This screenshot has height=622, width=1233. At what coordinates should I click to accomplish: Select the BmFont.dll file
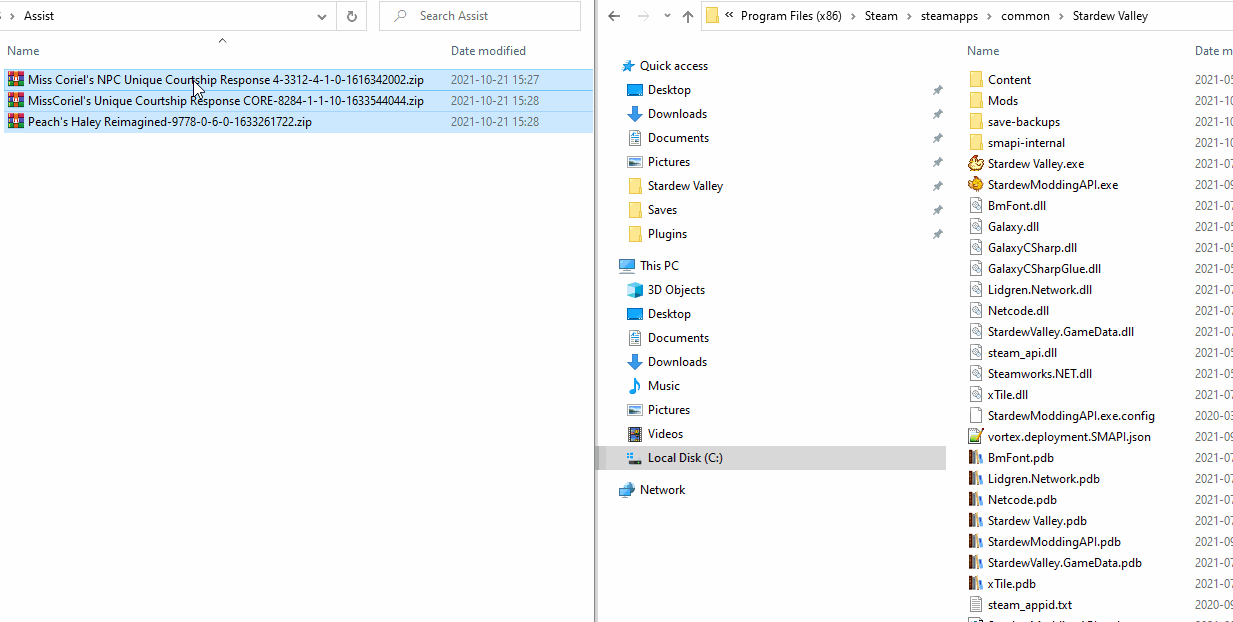[1016, 206]
